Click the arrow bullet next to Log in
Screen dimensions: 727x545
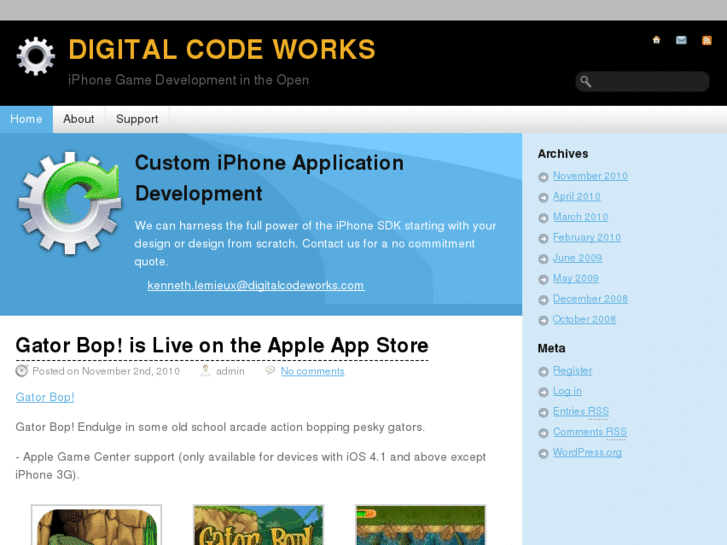(543, 392)
